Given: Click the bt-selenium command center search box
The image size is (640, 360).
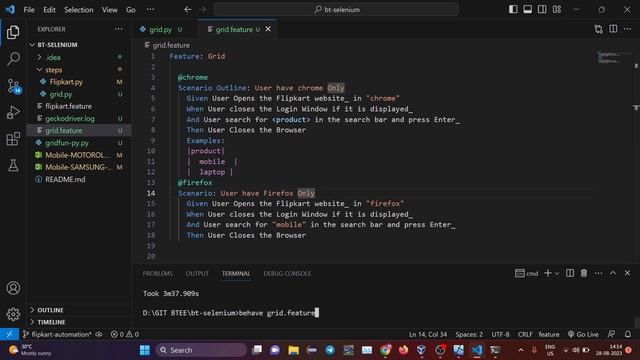Looking at the screenshot, I should (x=336, y=9).
